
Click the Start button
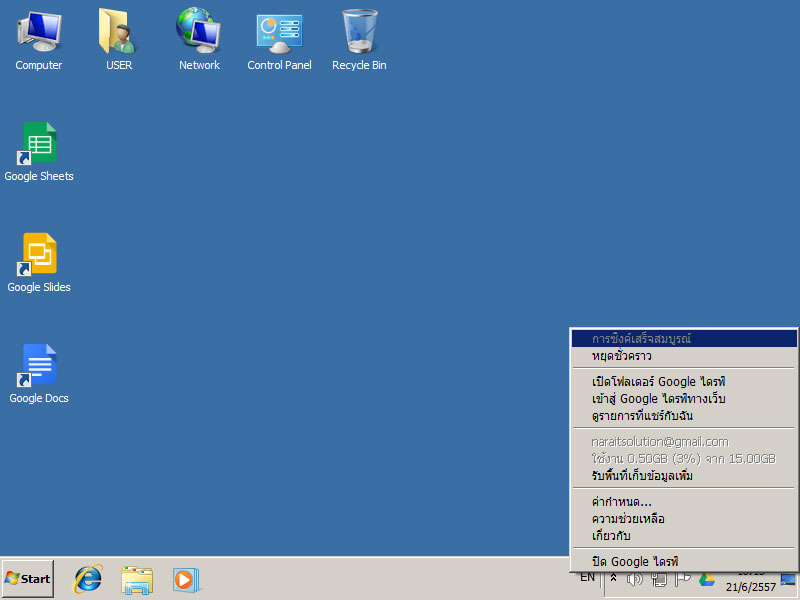click(28, 579)
